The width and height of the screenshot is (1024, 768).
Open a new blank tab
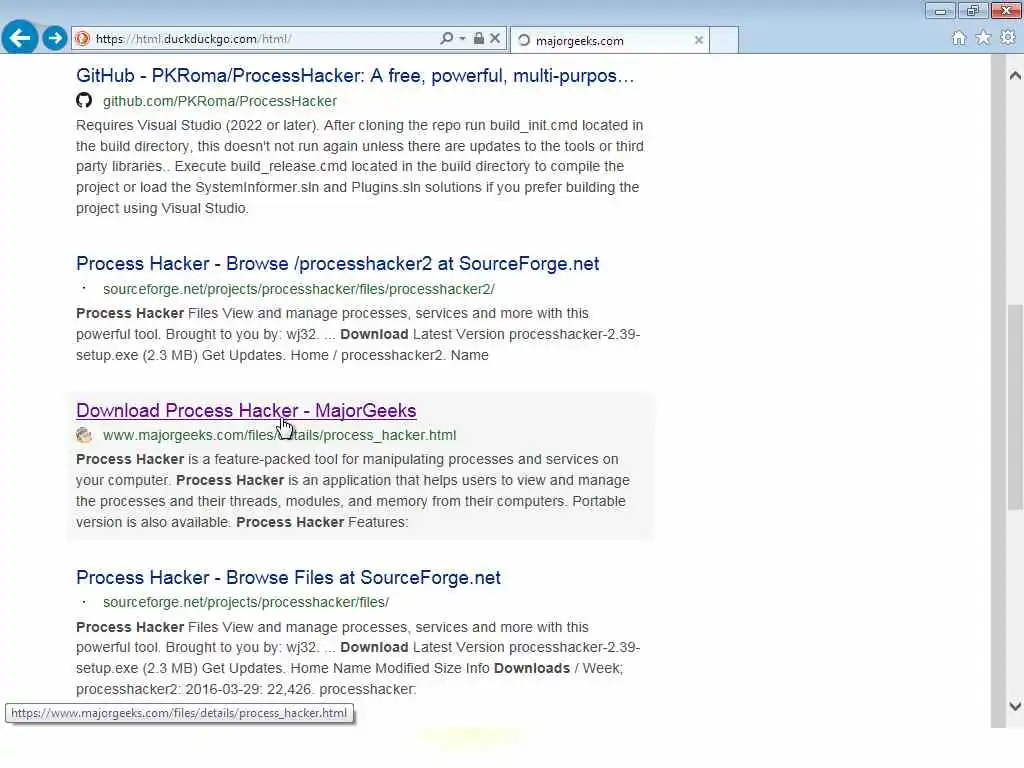[724, 40]
